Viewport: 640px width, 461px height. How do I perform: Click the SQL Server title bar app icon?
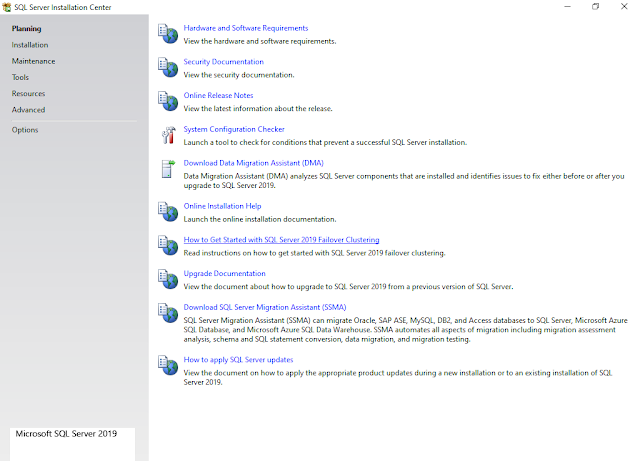tap(7, 7)
